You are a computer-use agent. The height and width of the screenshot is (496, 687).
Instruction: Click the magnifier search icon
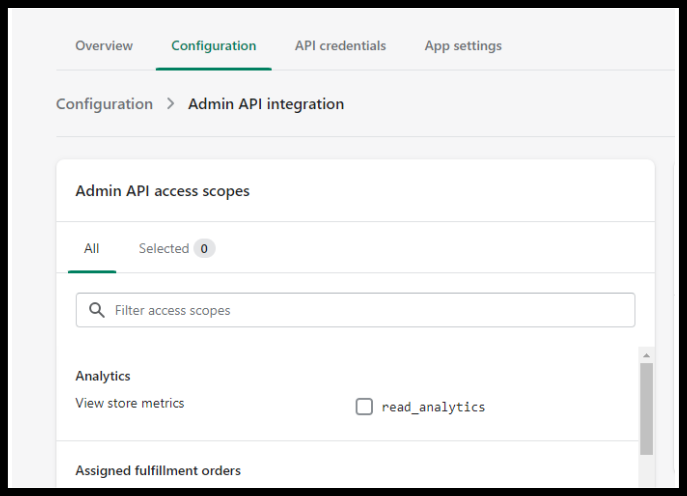point(97,310)
